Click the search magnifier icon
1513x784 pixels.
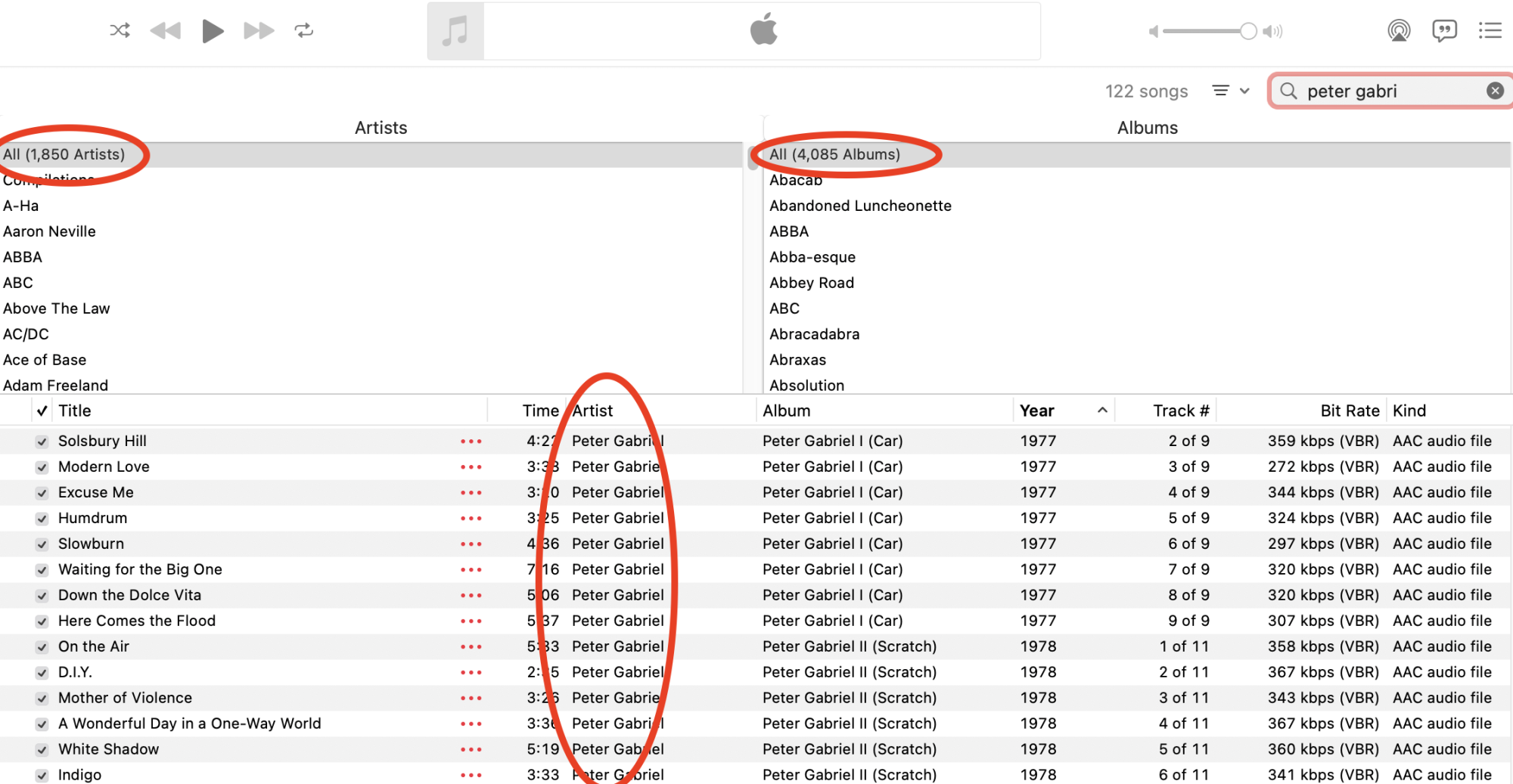pos(1289,91)
